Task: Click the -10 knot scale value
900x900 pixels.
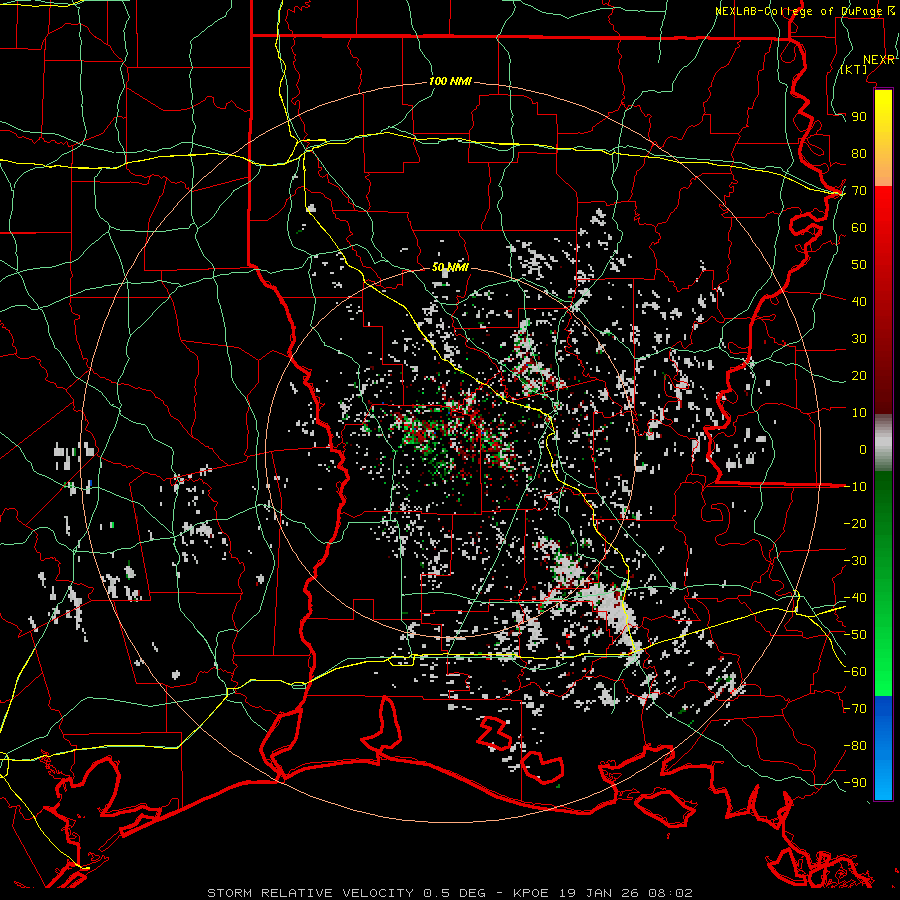Action: coord(855,487)
